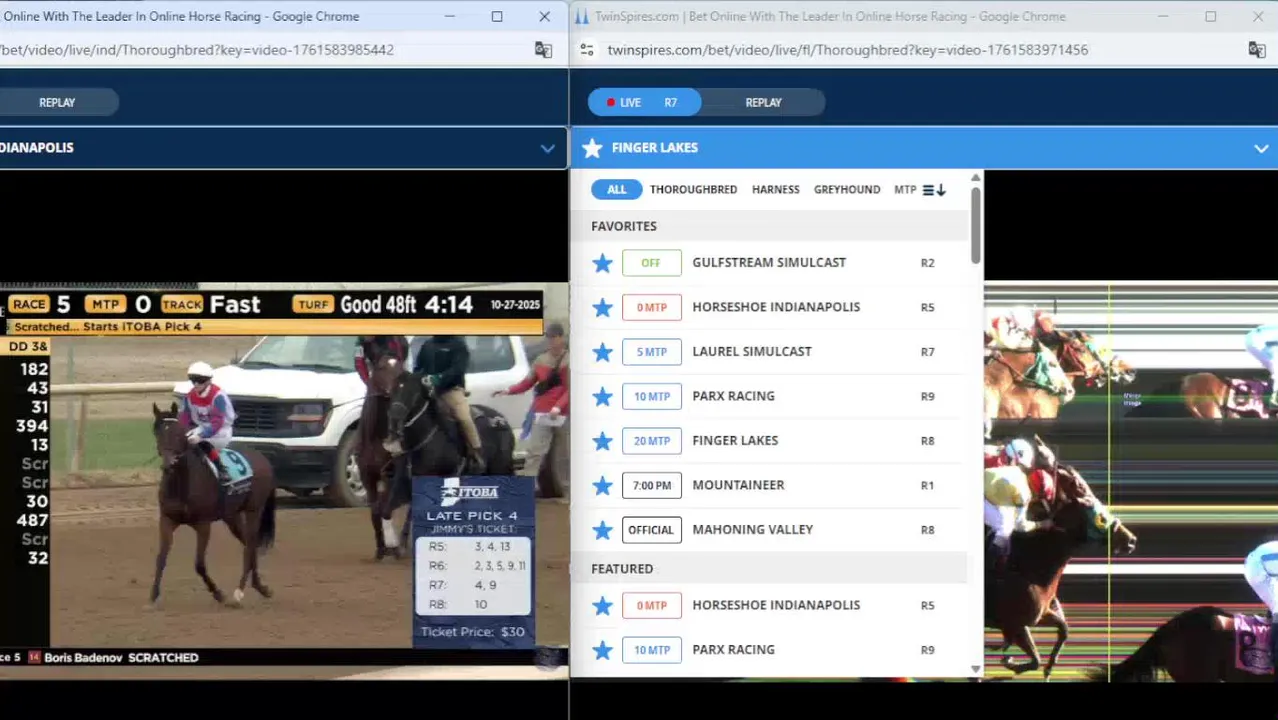Image resolution: width=1278 pixels, height=720 pixels.
Task: Click the star icon in Finger Lakes header
Action: pyautogui.click(x=592, y=148)
